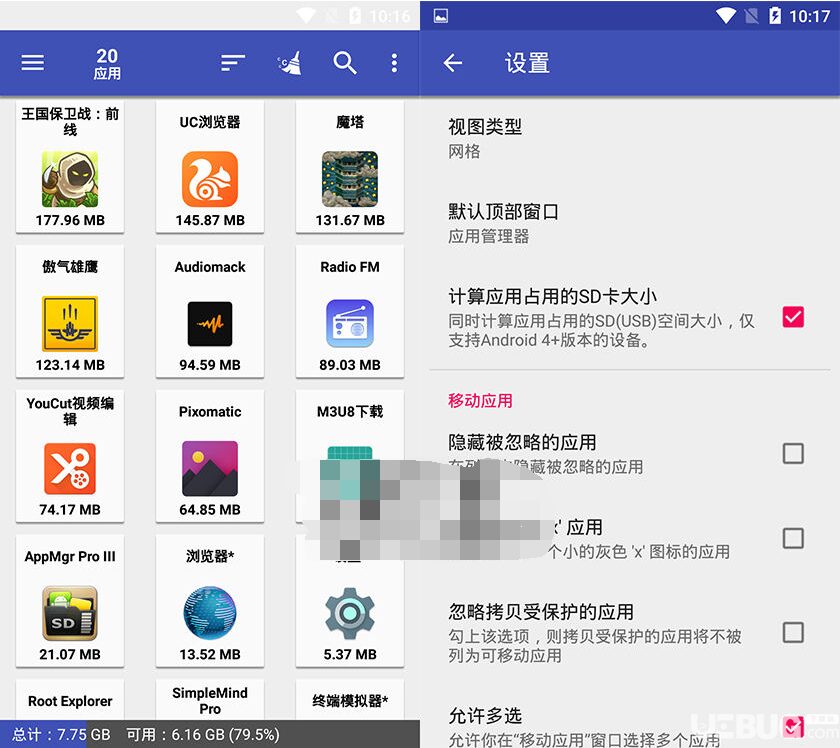The image size is (840, 748).
Task: Open the Root Explorer app card
Action: pos(70,700)
